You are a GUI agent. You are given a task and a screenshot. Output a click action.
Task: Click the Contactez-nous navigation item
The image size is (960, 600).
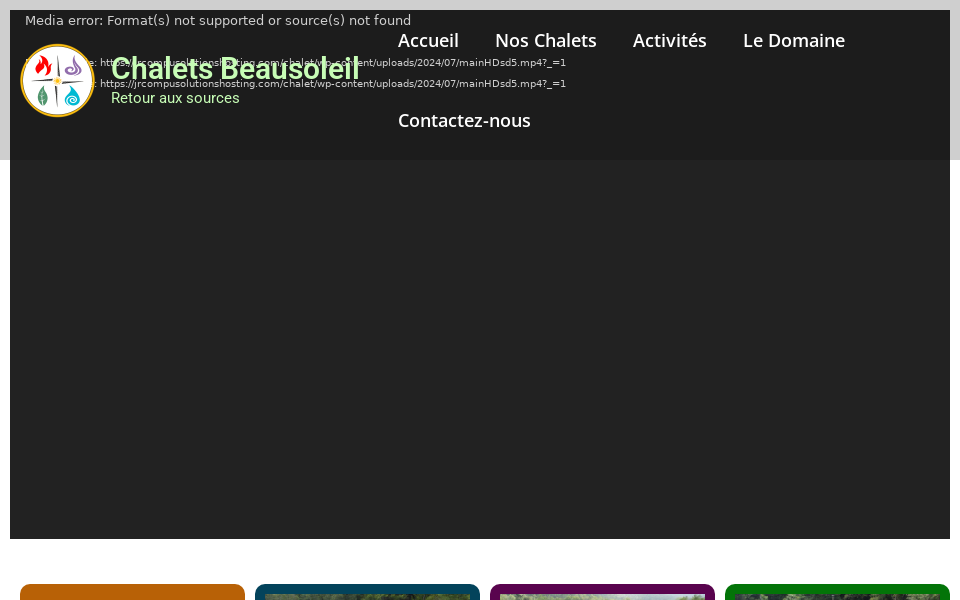[x=464, y=120]
